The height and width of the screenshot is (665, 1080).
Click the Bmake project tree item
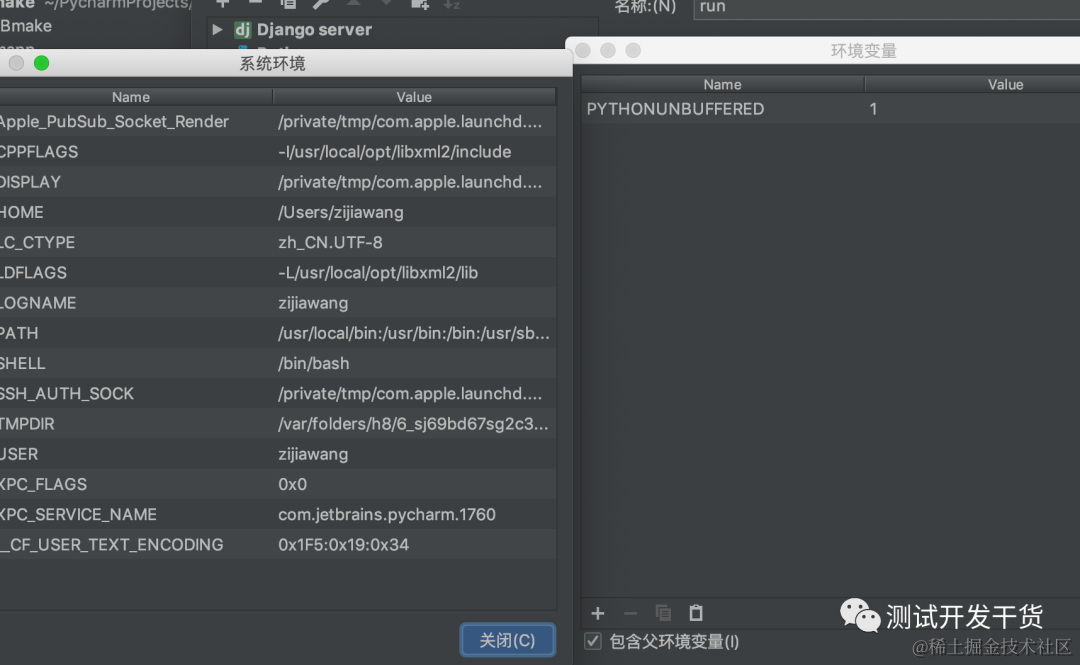[x=25, y=26]
